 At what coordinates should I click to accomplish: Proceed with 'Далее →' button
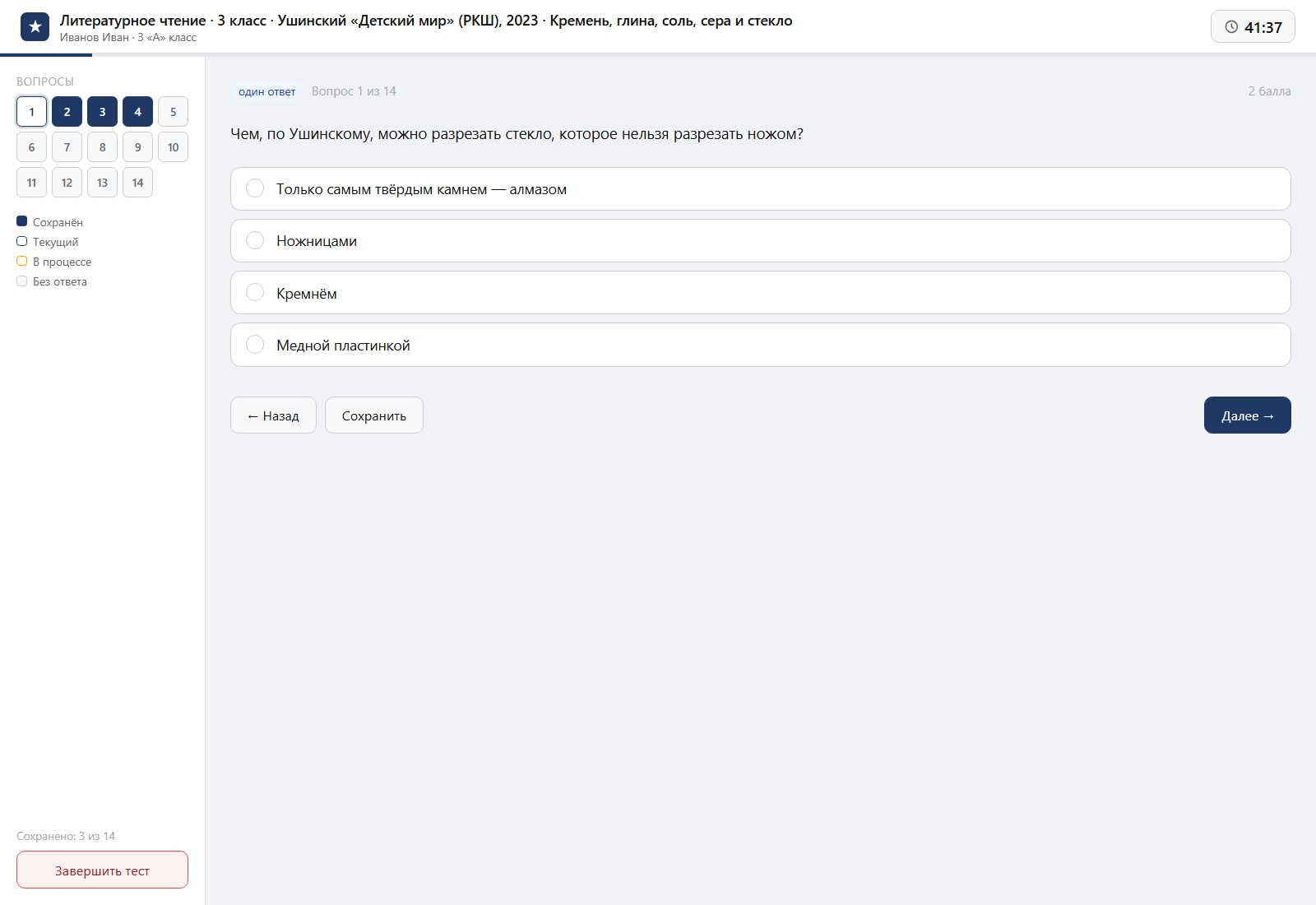click(1248, 415)
